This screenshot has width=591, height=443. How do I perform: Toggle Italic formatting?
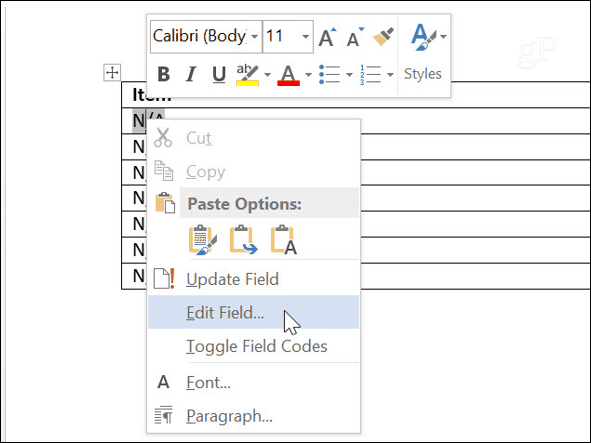pyautogui.click(x=191, y=74)
